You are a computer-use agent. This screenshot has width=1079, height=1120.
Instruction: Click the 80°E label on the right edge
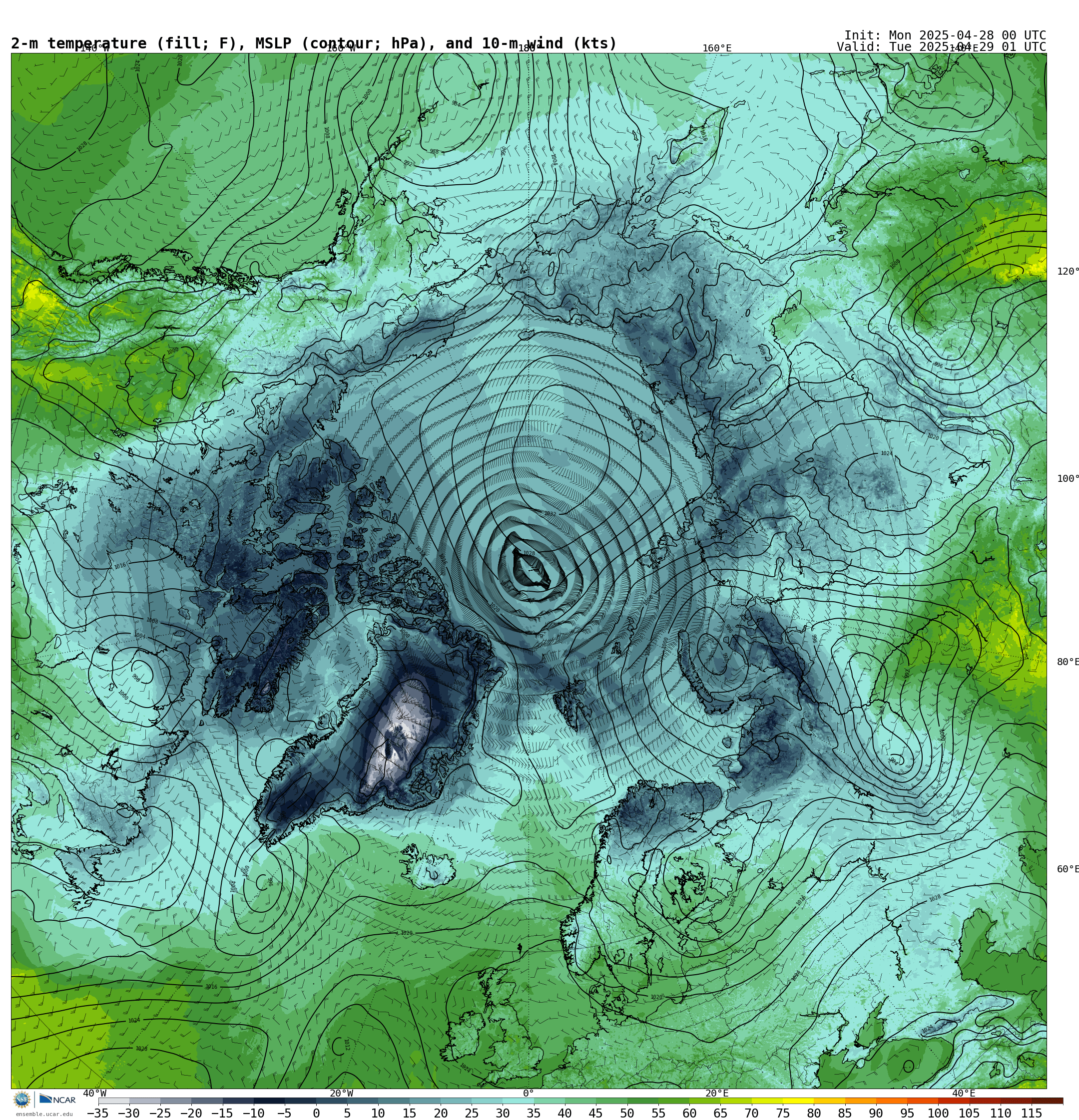click(x=1068, y=662)
